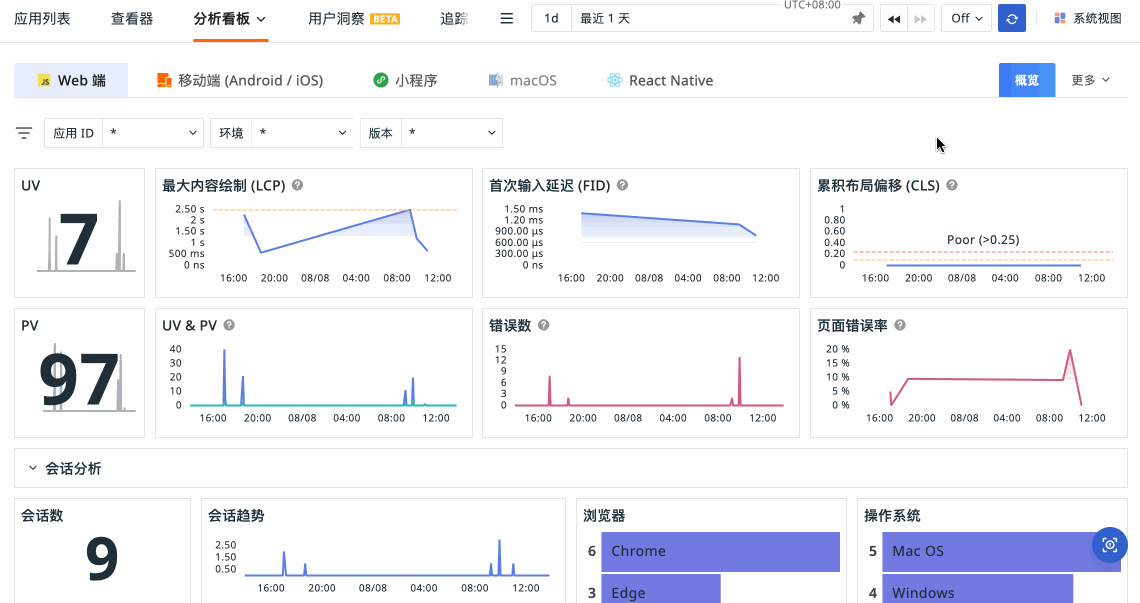This screenshot has width=1140, height=603.
Task: Click the rewind time range icon
Action: pos(894,19)
